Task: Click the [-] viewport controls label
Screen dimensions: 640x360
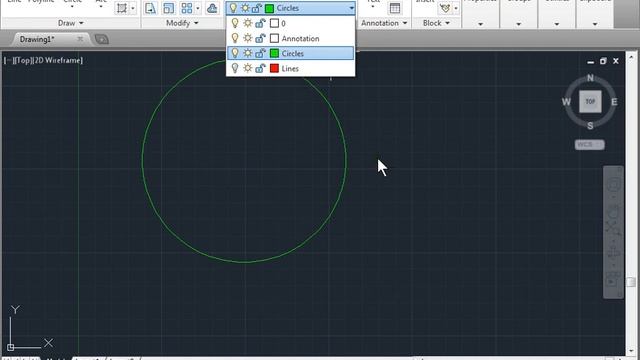Action: click(8, 60)
